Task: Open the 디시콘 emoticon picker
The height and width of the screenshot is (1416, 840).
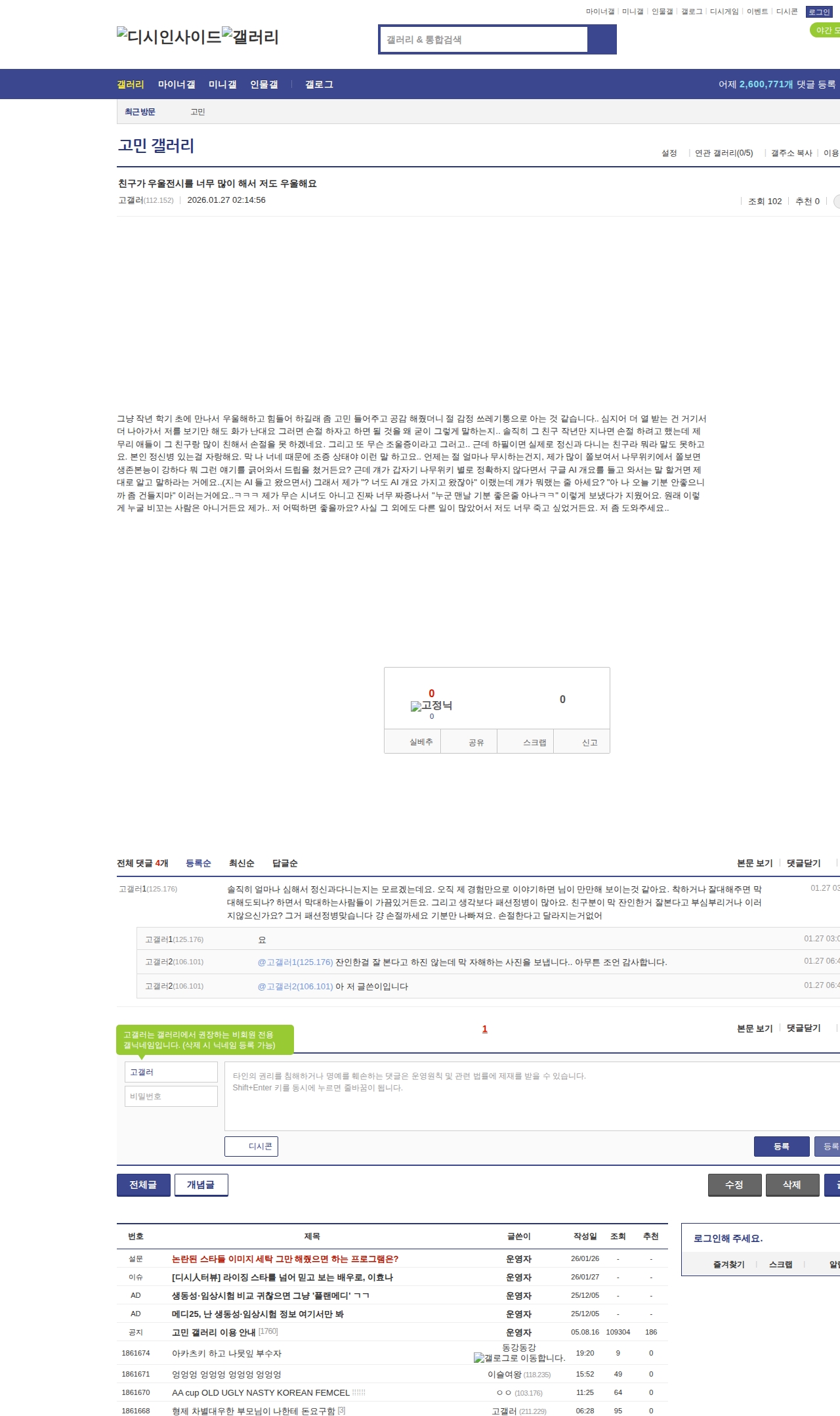Action: pos(251,1146)
